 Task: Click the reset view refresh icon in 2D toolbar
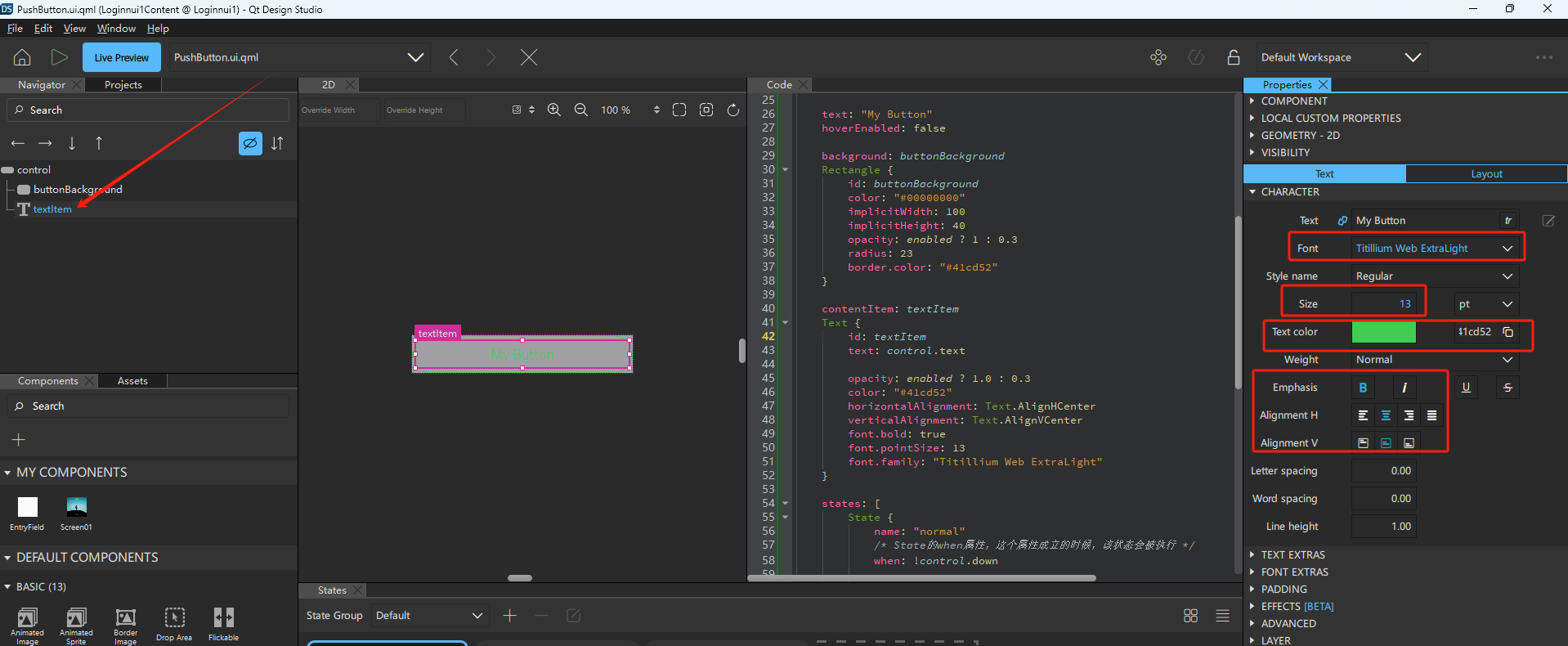pyautogui.click(x=733, y=110)
